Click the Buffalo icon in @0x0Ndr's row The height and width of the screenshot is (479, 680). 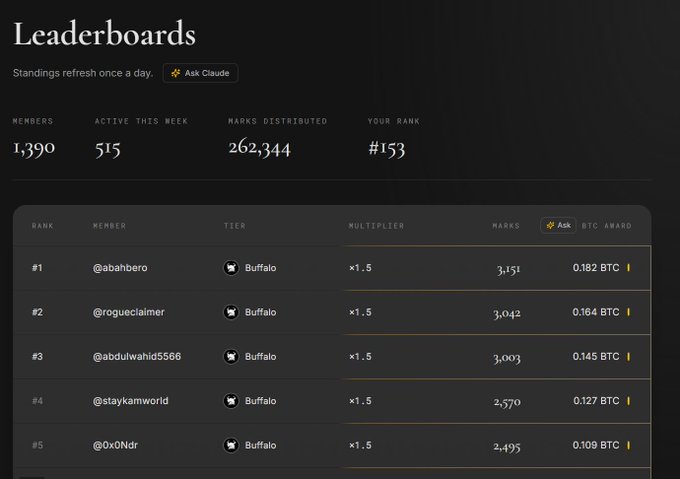click(231, 445)
